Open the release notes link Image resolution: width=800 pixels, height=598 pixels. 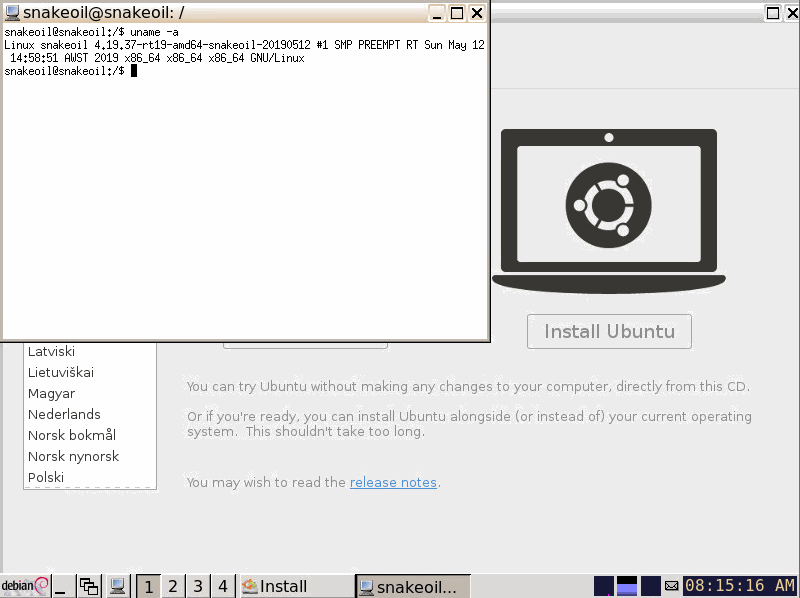coord(393,483)
